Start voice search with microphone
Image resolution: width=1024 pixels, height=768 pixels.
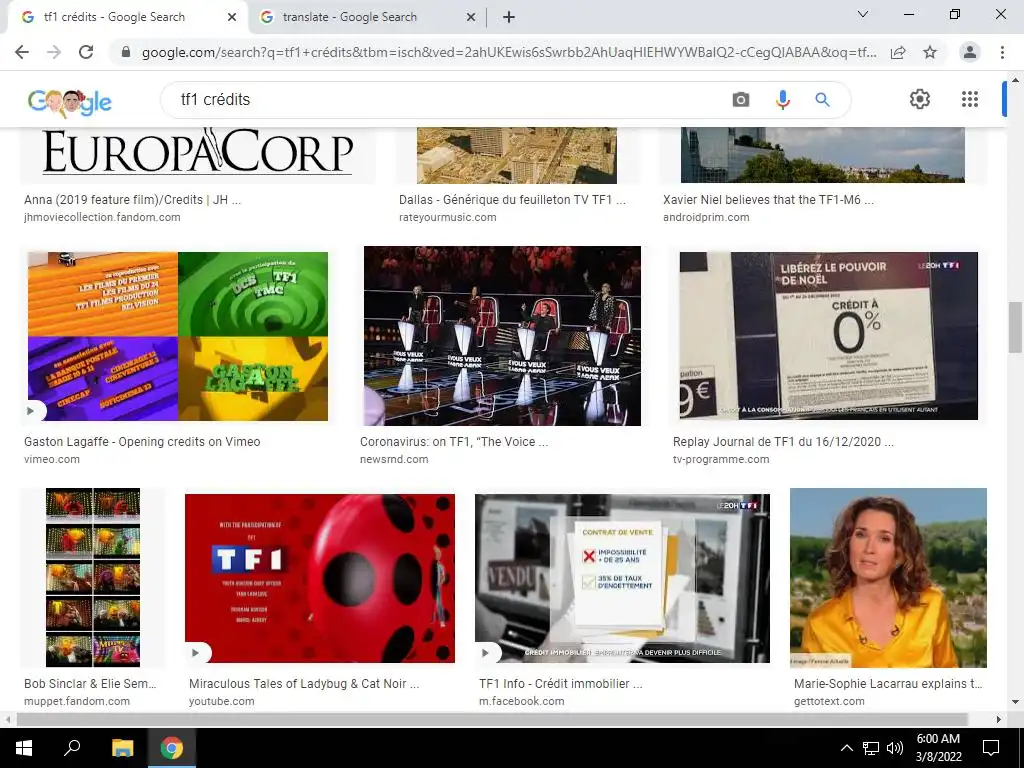[x=782, y=99]
